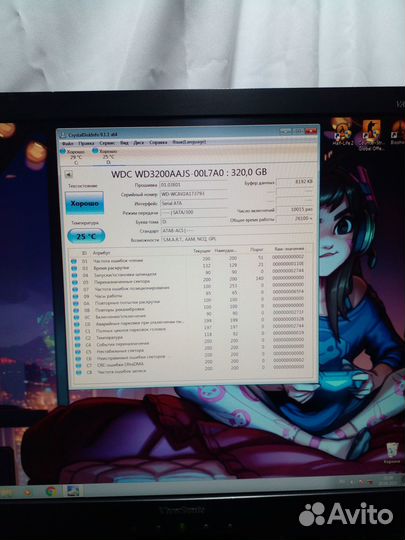
Task: Open the Half-Life 2 desktop shortcut
Action: pos(343,133)
